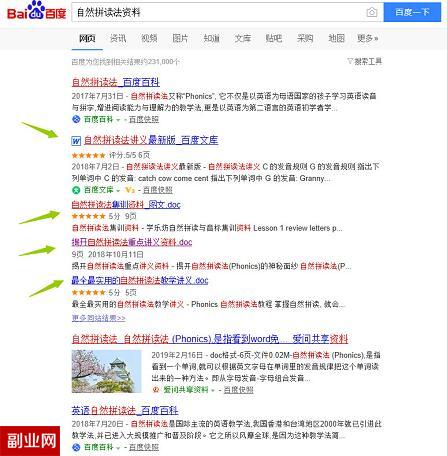Screen dimensions: 447x456
Task: Click the 百度百科 source icon under first result
Action: (76, 119)
